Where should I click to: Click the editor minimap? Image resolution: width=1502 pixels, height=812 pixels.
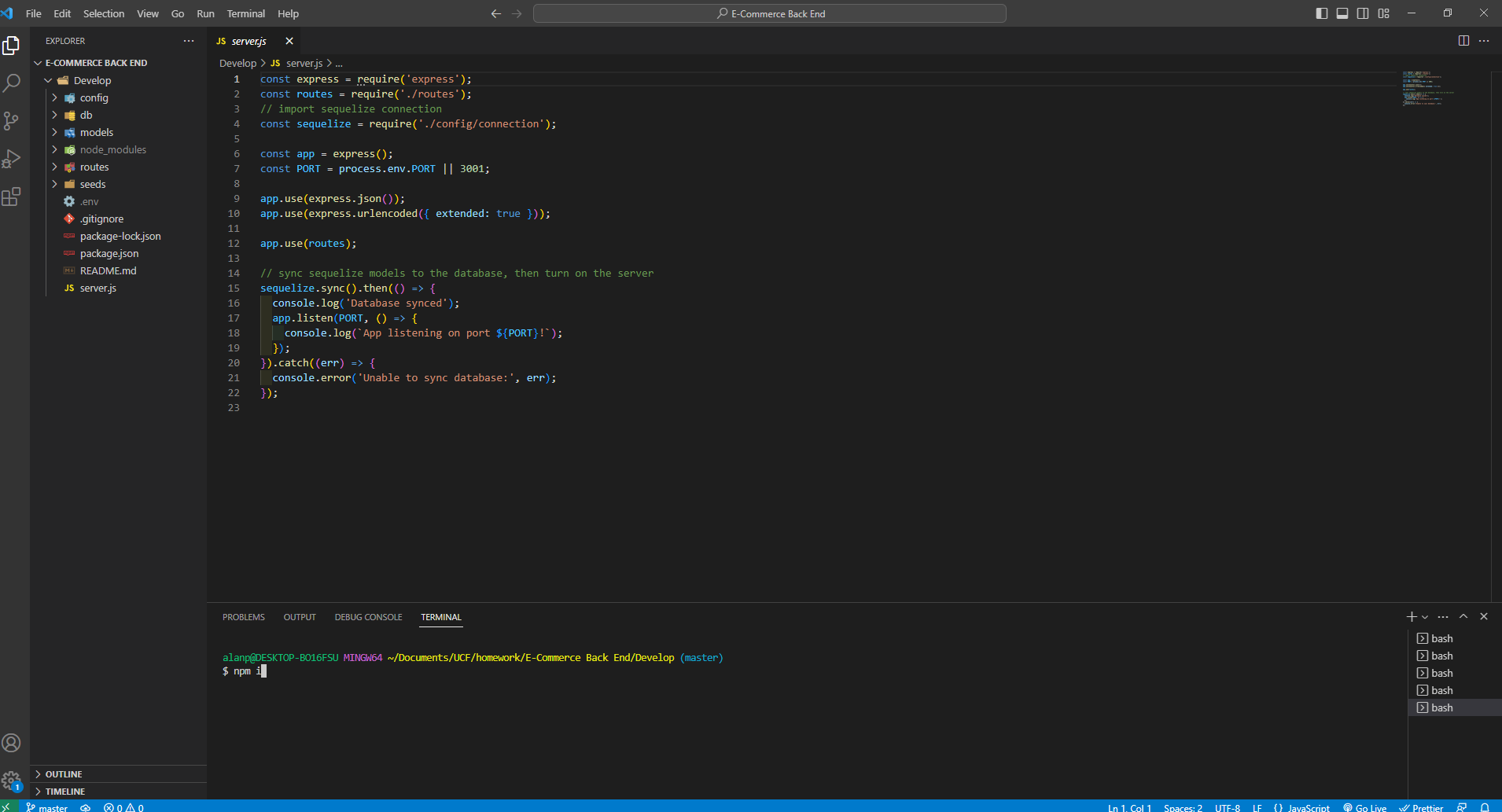pos(1427,88)
